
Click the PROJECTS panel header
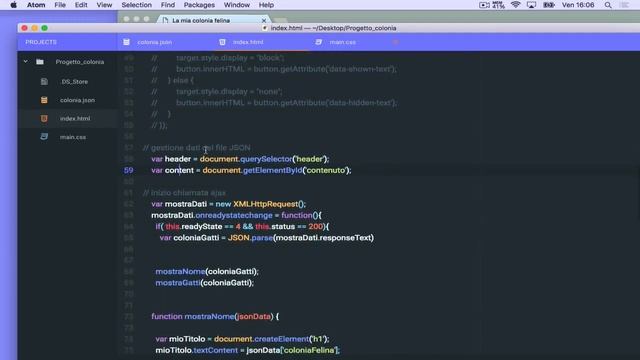pos(41,42)
